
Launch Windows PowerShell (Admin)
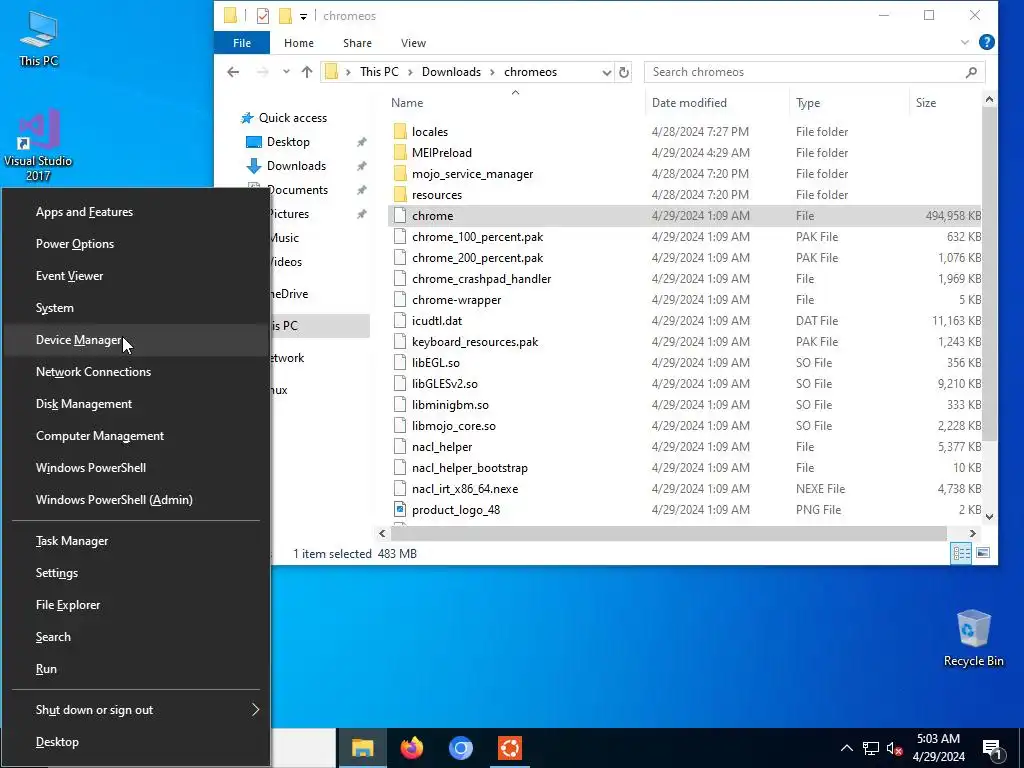pos(135,500)
